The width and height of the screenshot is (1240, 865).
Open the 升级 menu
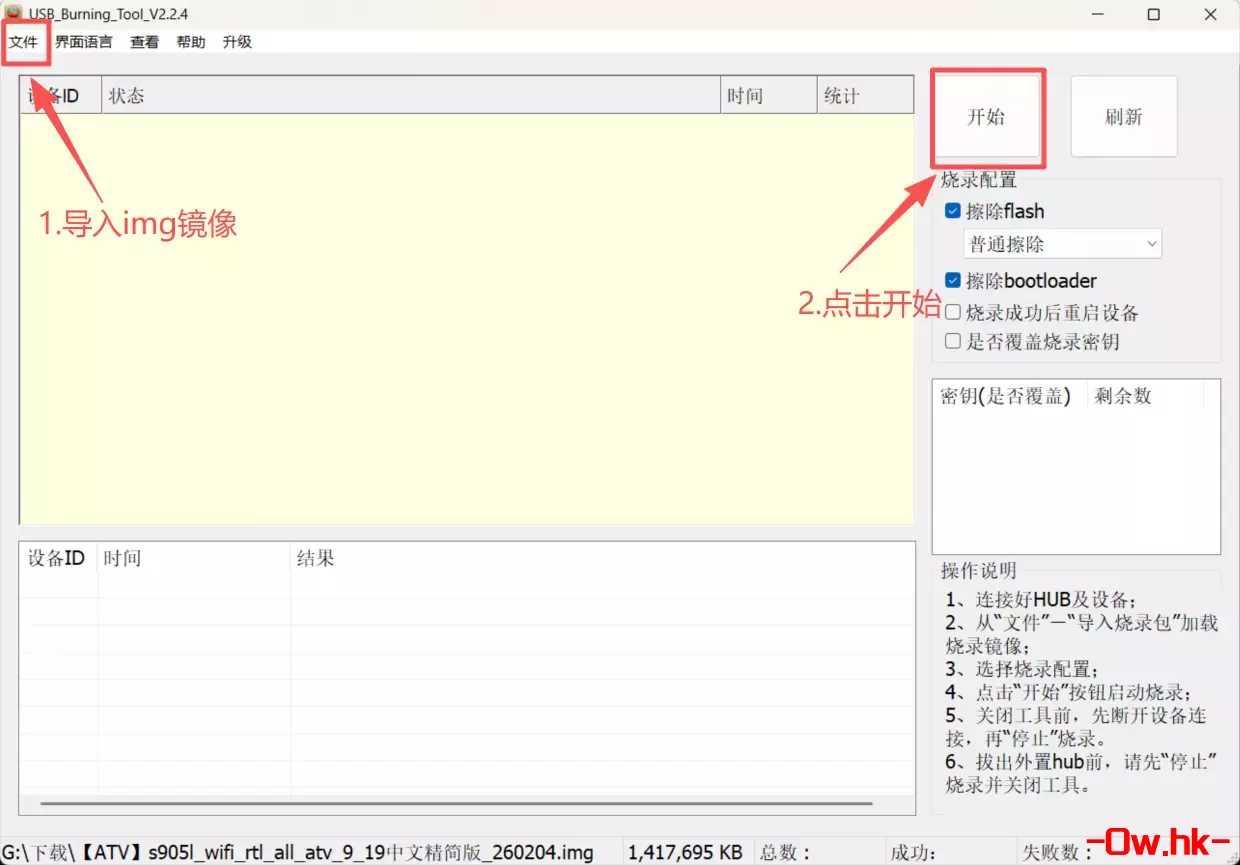pos(237,42)
